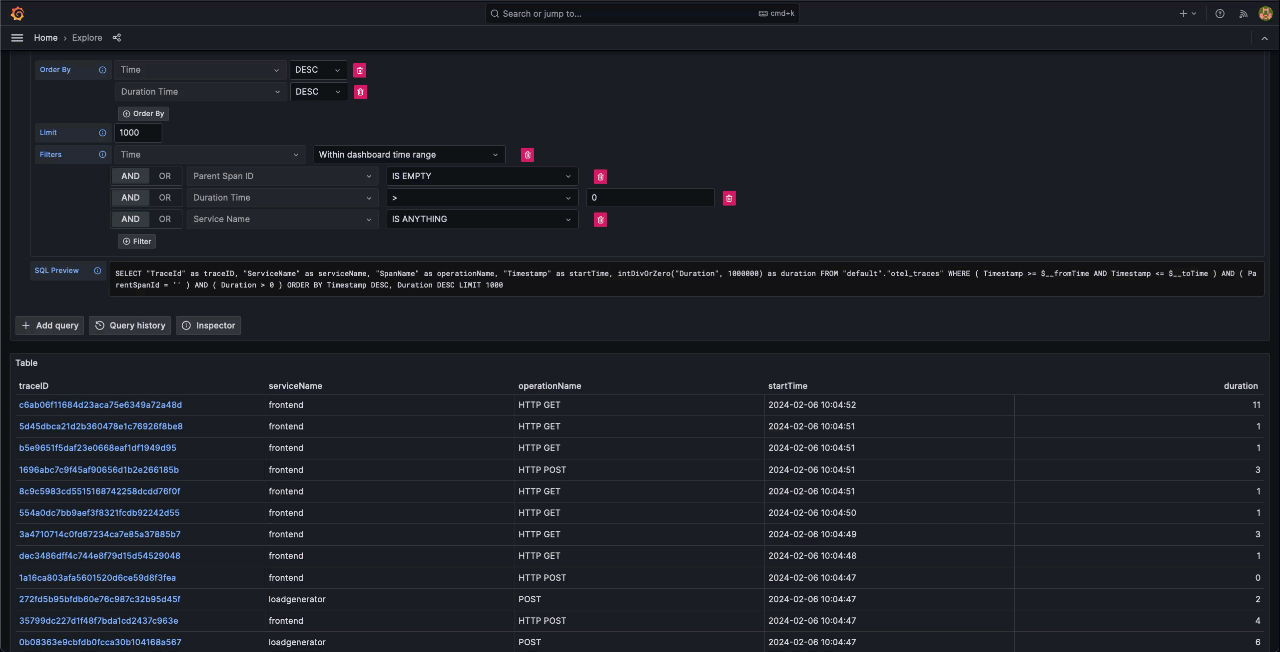Switch Duration Time filter to OR

point(165,198)
